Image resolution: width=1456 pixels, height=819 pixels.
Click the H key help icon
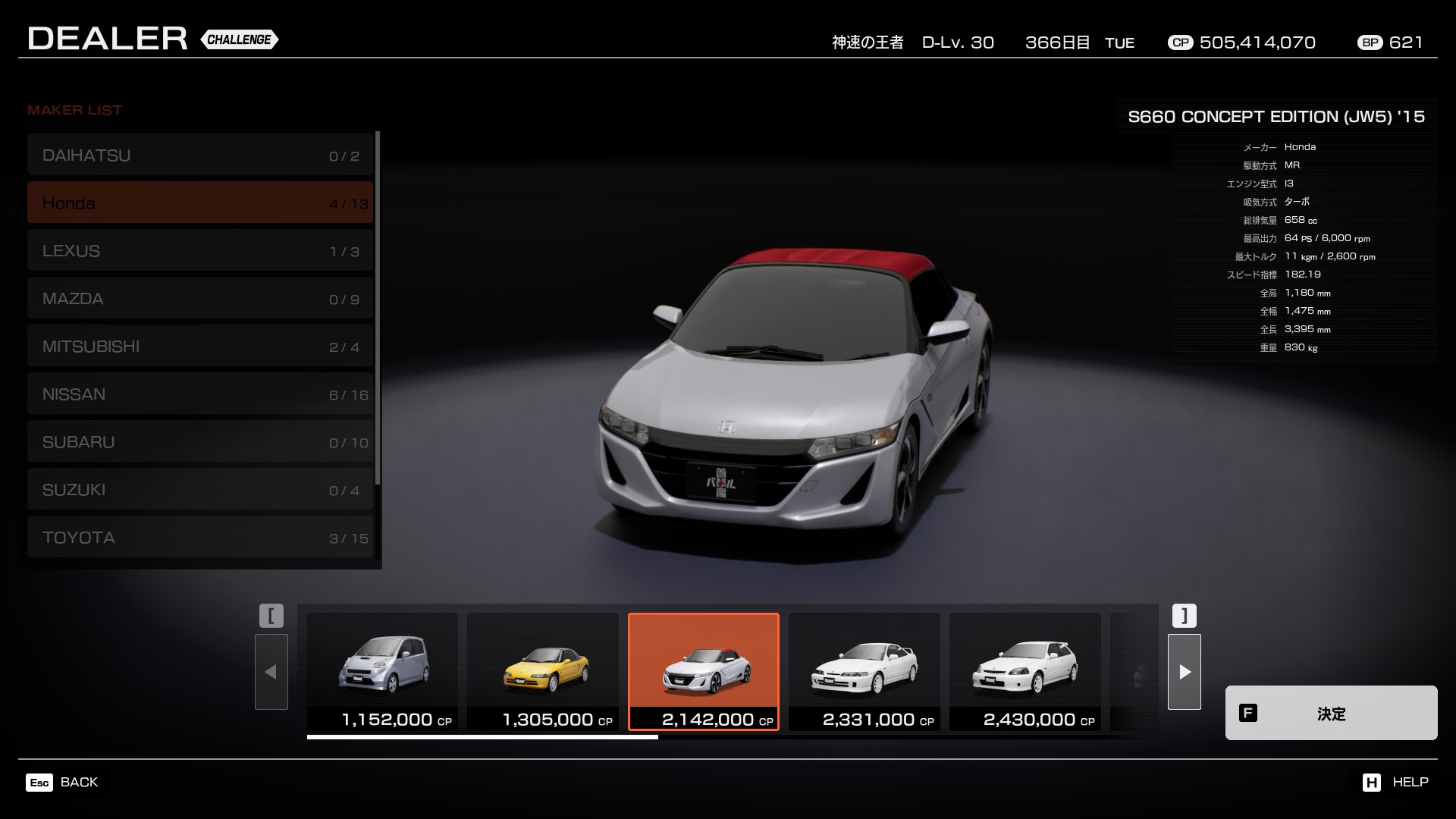pos(1371,783)
